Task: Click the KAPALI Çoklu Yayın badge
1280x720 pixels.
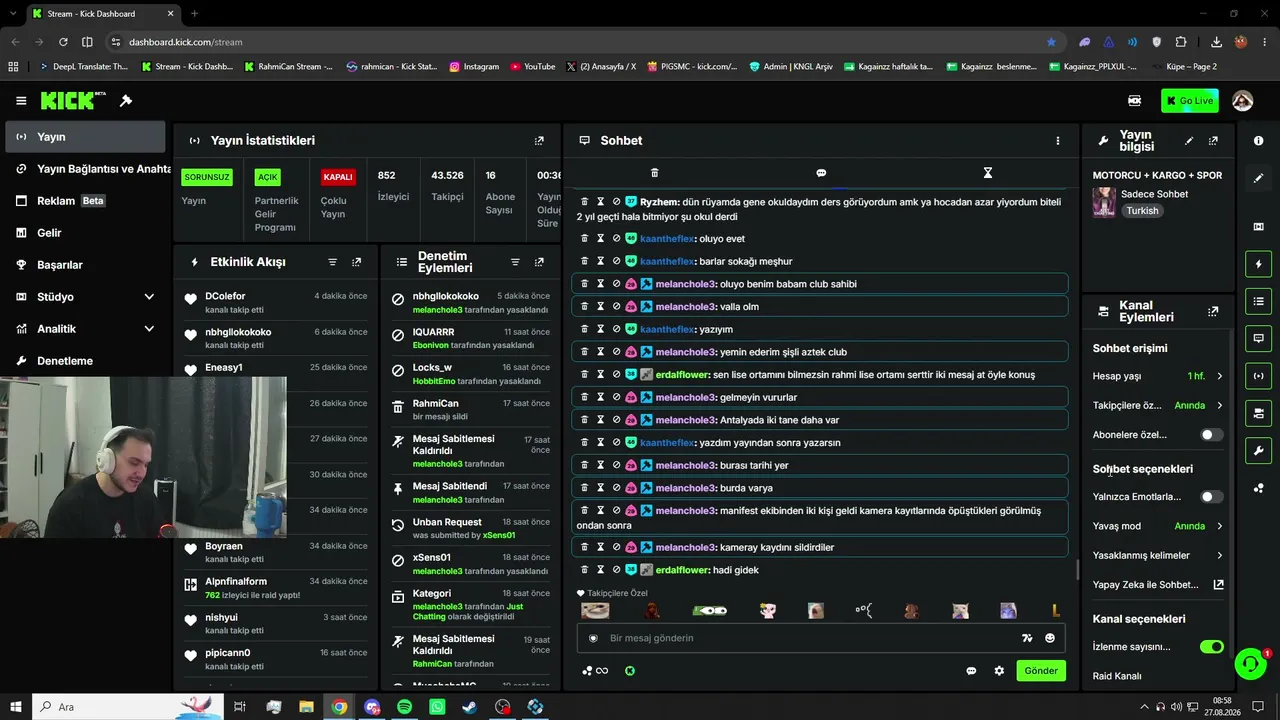Action: click(338, 177)
